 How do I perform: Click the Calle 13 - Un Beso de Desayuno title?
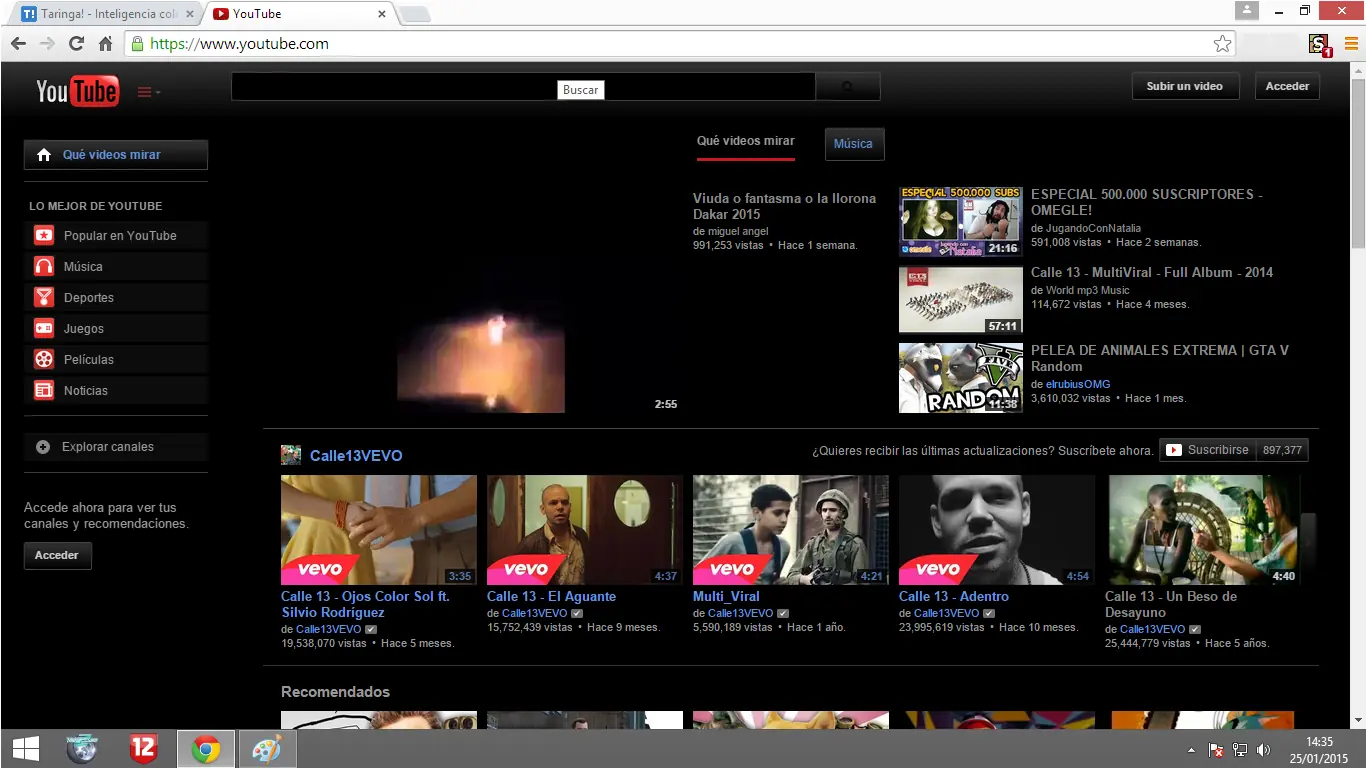coord(1171,604)
